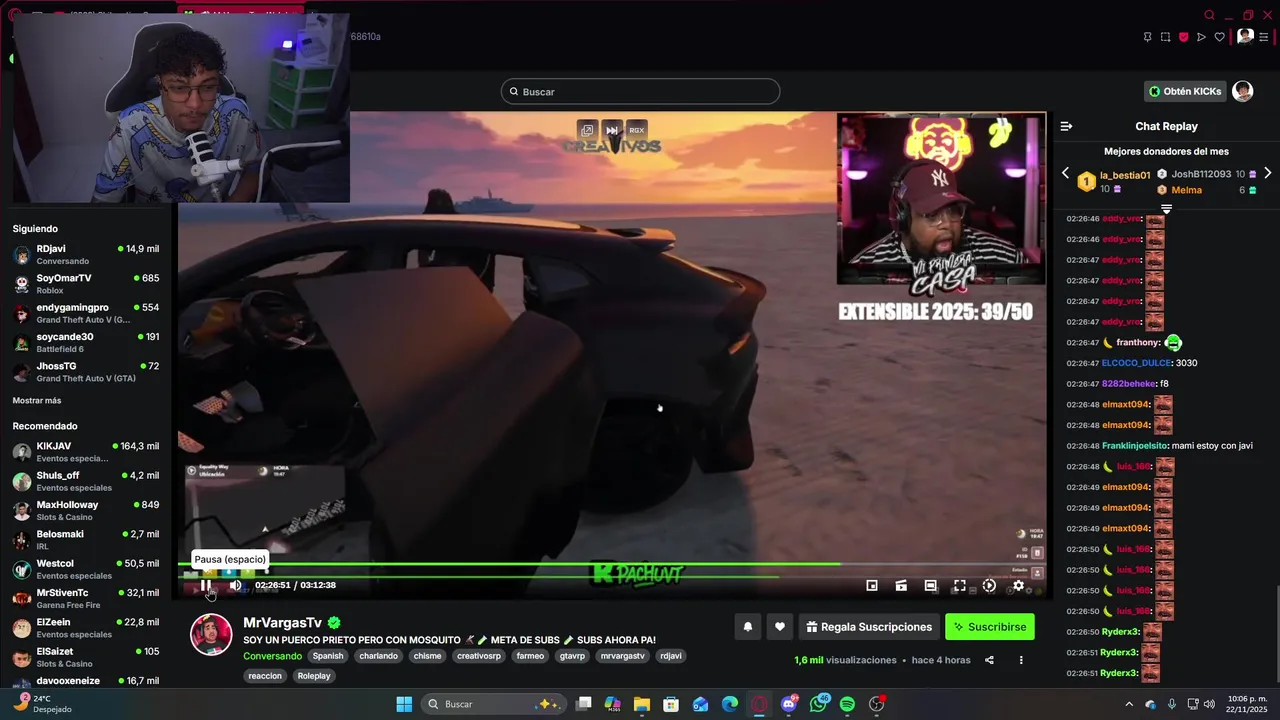Open Microsoft Store from taskbar
This screenshot has height=720, width=1280.
(x=671, y=704)
